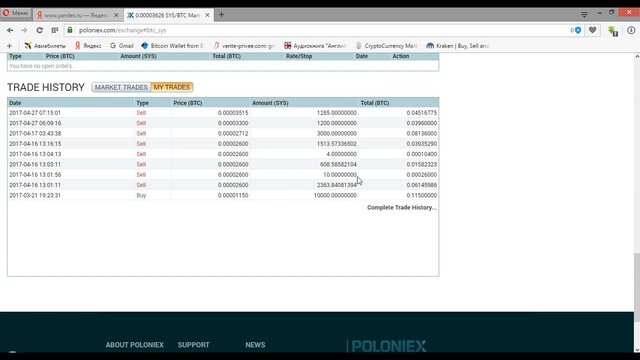Go forward to next page
640x360 pixels.
tap(24, 30)
